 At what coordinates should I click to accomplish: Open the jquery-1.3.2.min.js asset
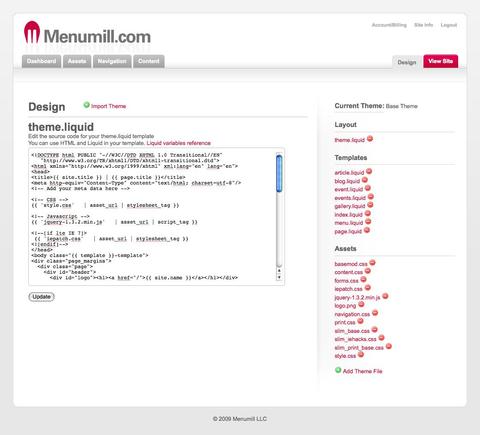(357, 297)
